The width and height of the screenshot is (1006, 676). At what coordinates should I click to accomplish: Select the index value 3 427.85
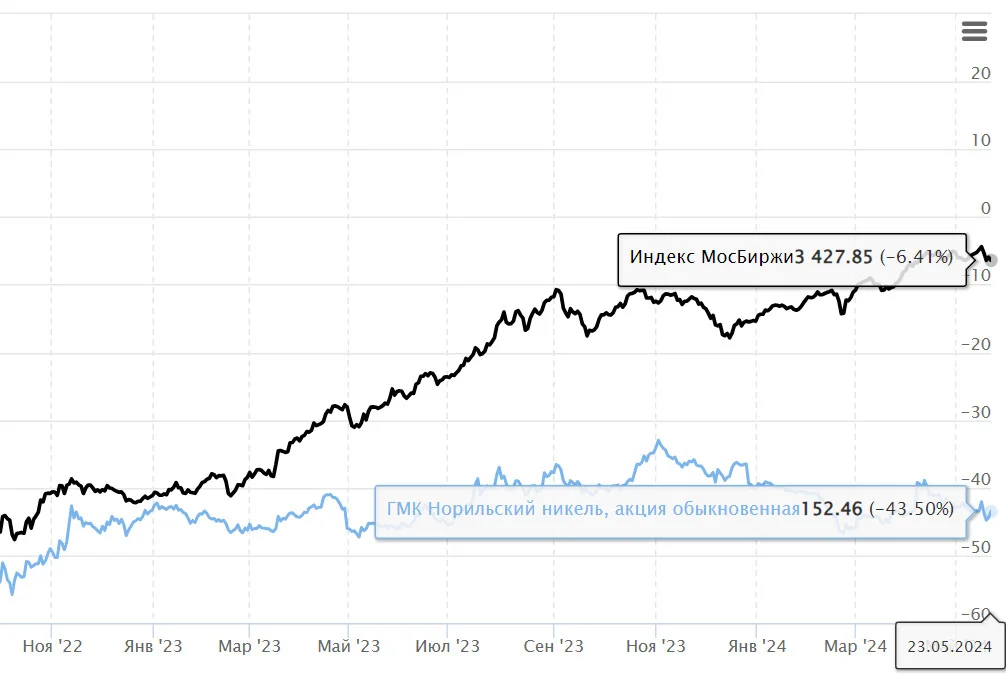pos(833,257)
